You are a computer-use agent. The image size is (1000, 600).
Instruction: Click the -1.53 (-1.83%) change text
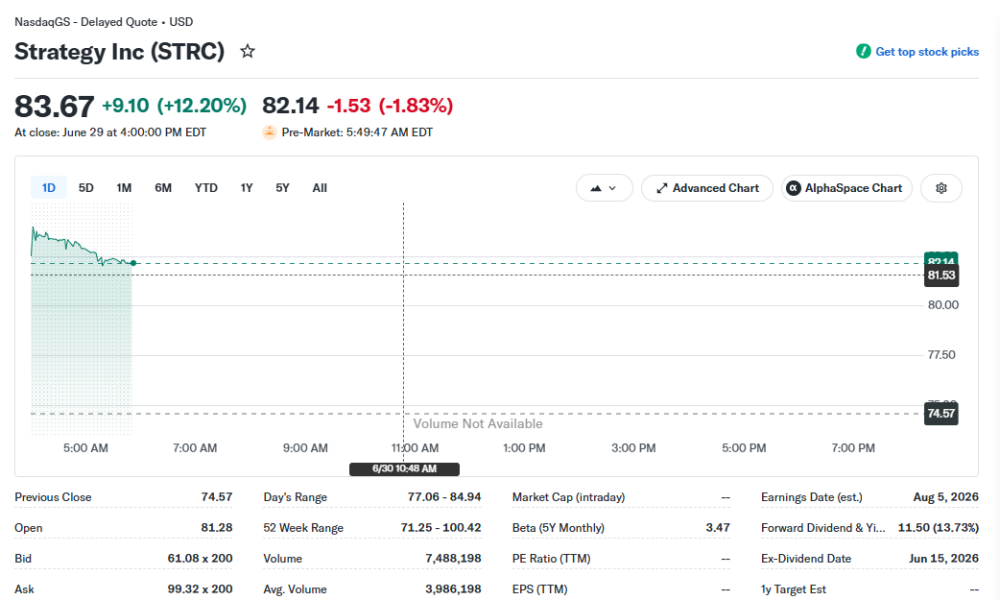coord(390,105)
